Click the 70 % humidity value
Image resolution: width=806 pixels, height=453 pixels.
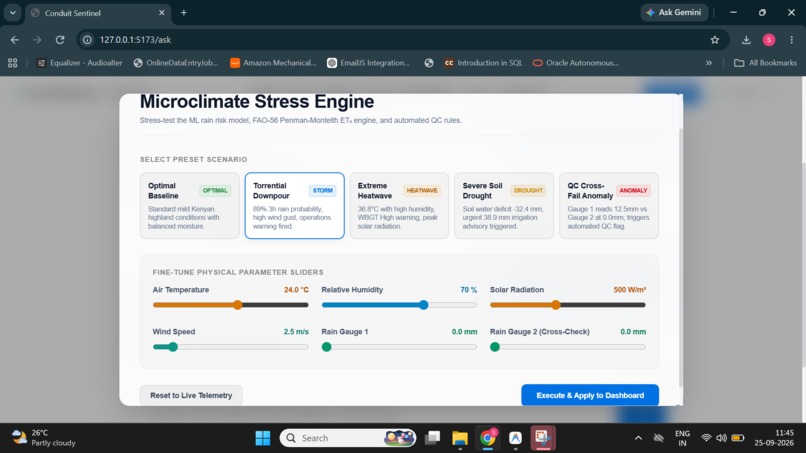point(468,290)
